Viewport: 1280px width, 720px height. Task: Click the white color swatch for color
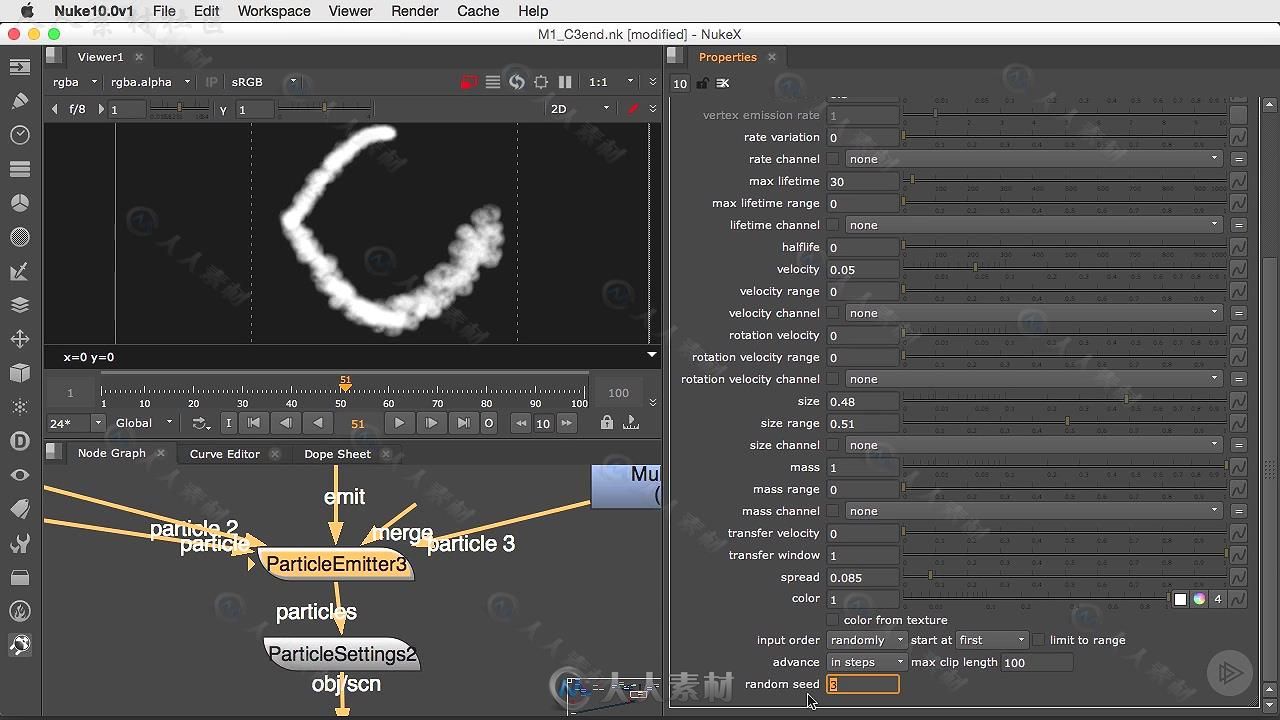(x=1180, y=599)
